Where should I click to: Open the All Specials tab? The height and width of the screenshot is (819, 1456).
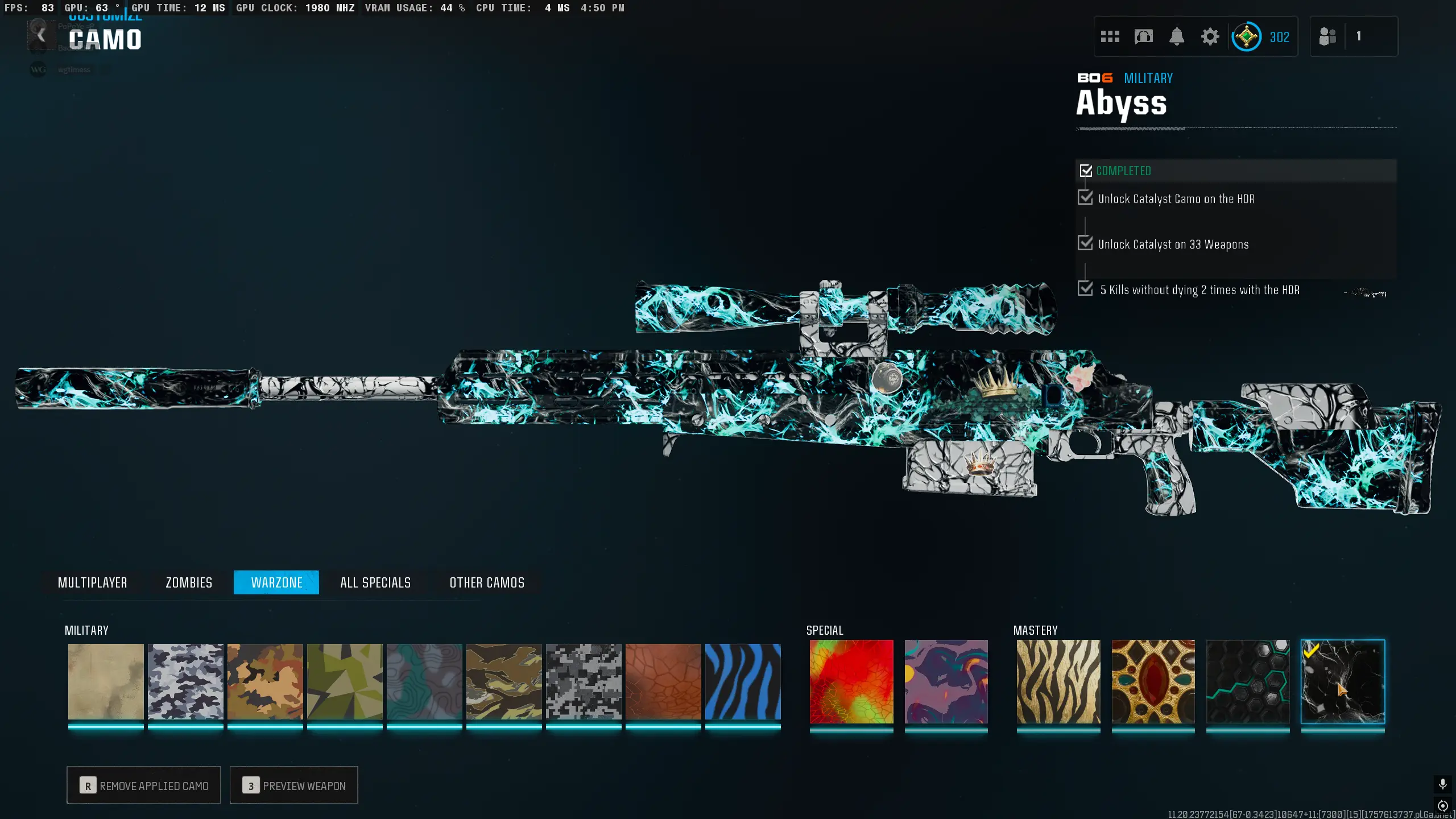pos(375,582)
